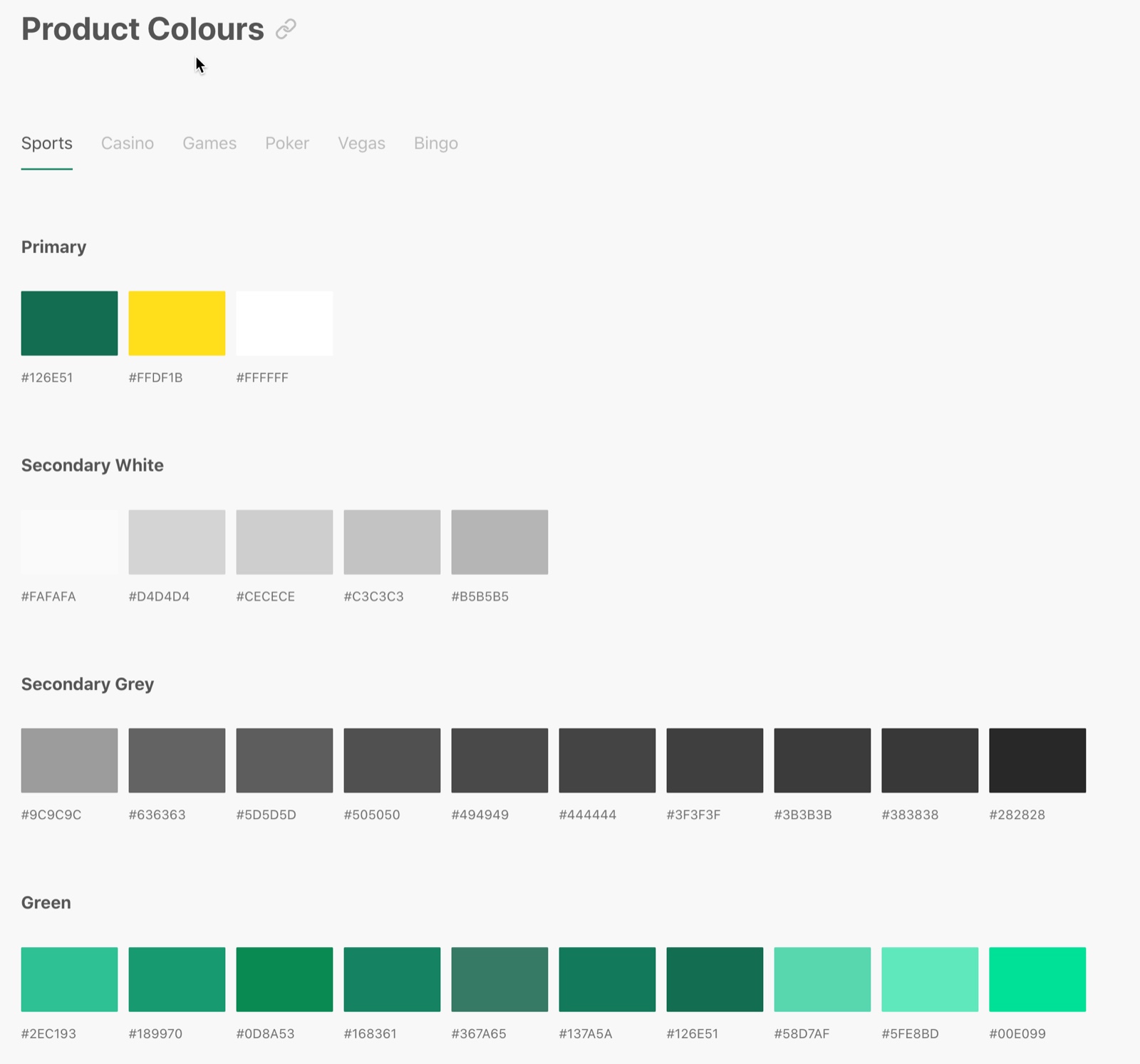Click the '#2EC193' hex label
Screen dimensions: 1140x1064
click(48, 1033)
